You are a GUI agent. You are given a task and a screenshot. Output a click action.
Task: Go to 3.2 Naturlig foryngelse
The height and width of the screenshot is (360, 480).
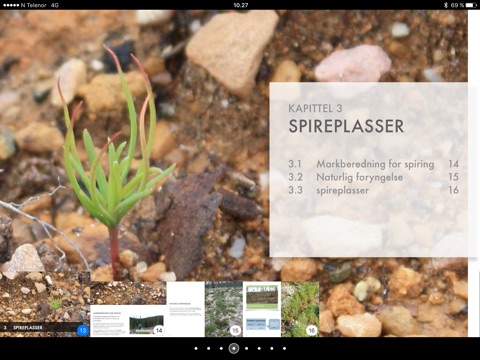tap(373, 177)
